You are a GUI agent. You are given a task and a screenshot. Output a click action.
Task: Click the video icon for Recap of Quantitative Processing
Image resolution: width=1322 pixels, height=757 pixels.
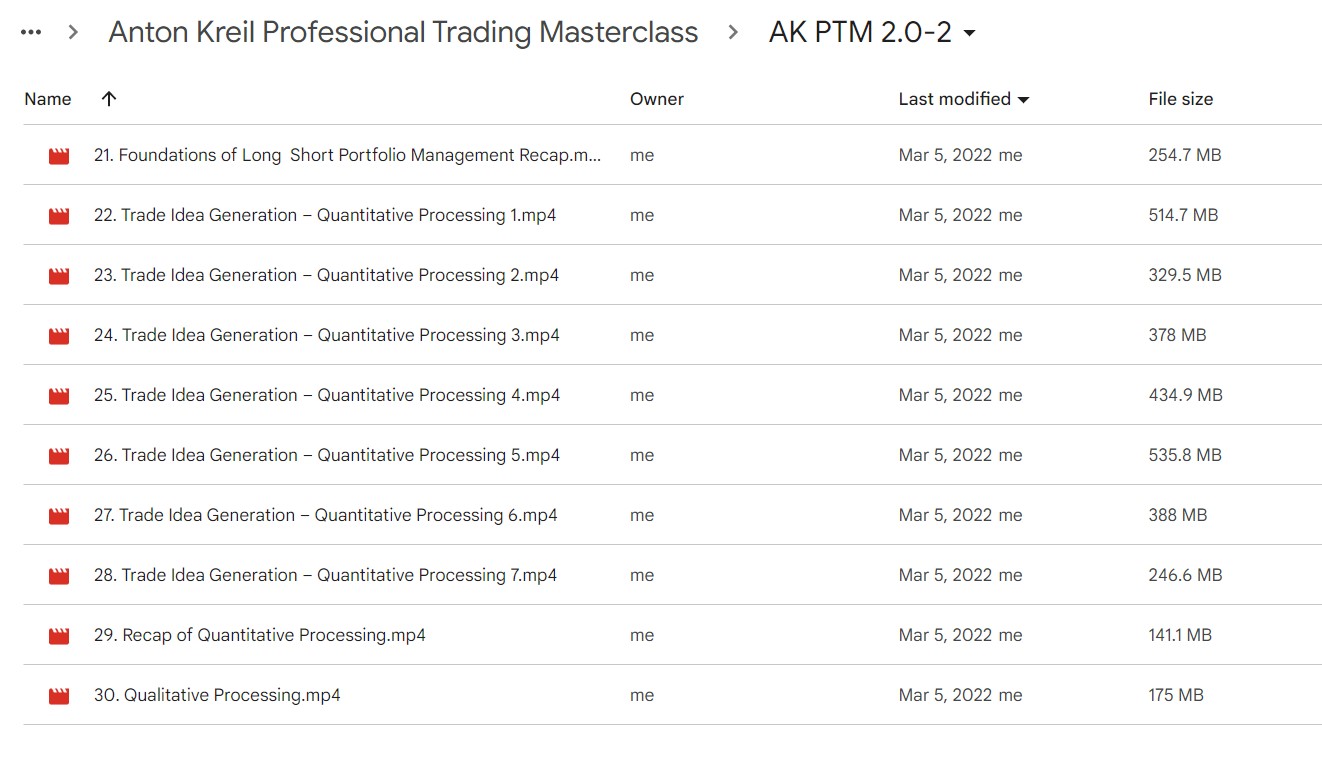58,635
